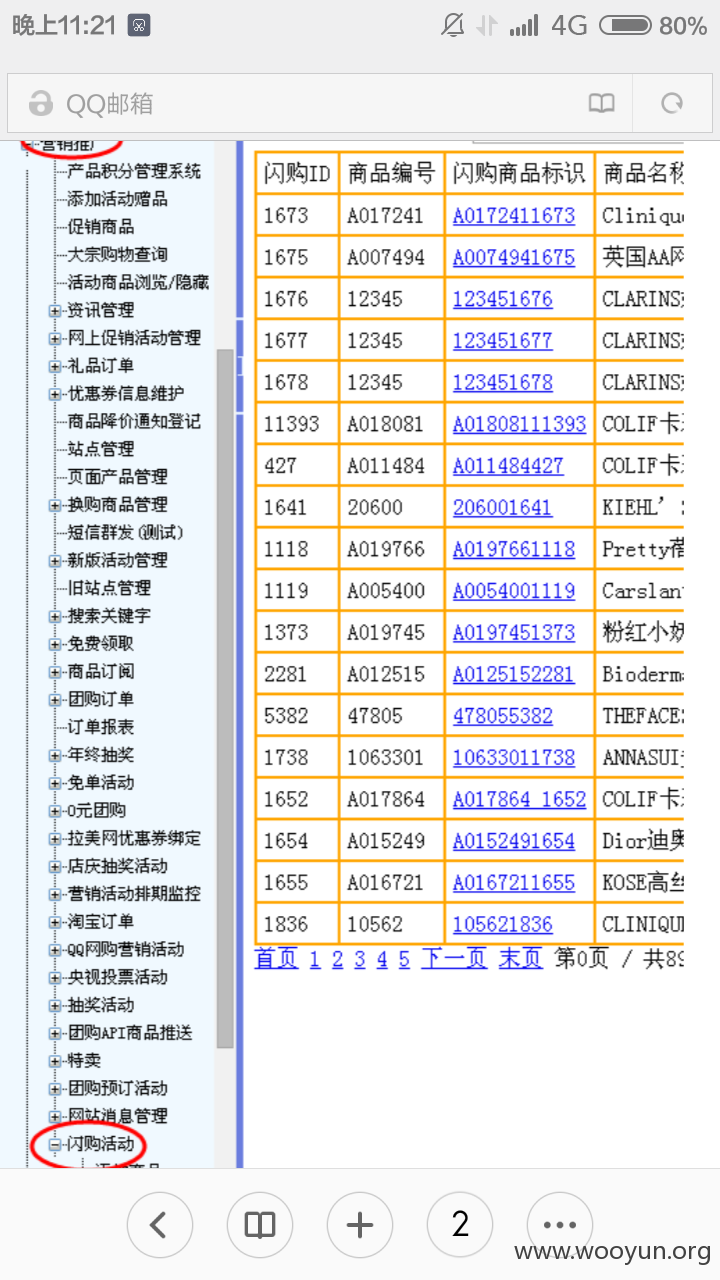Open 产品积分管理系统 in the tree
The image size is (720, 1280).
pos(133,171)
